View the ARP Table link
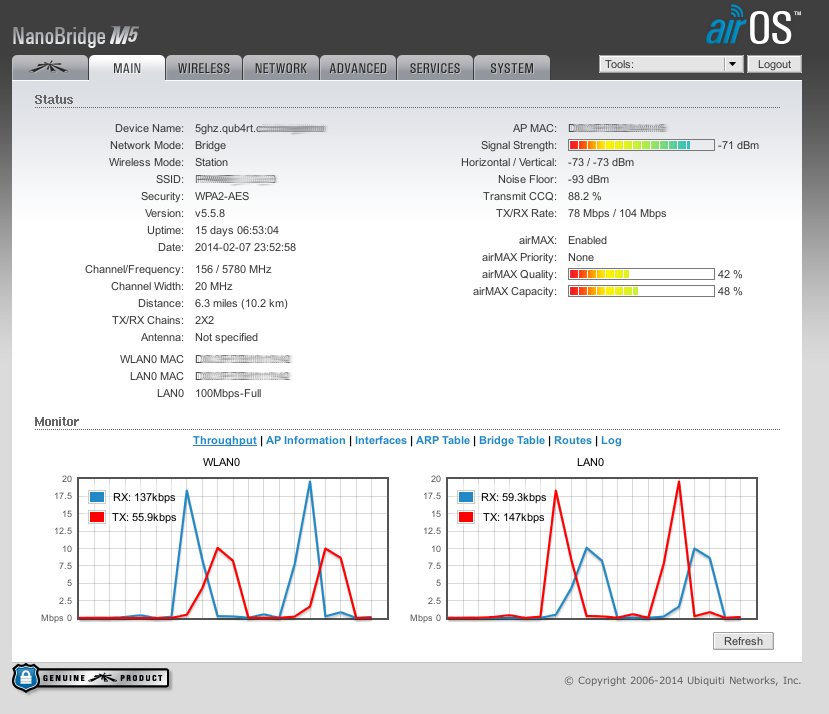This screenshot has height=714, width=829. pos(443,440)
